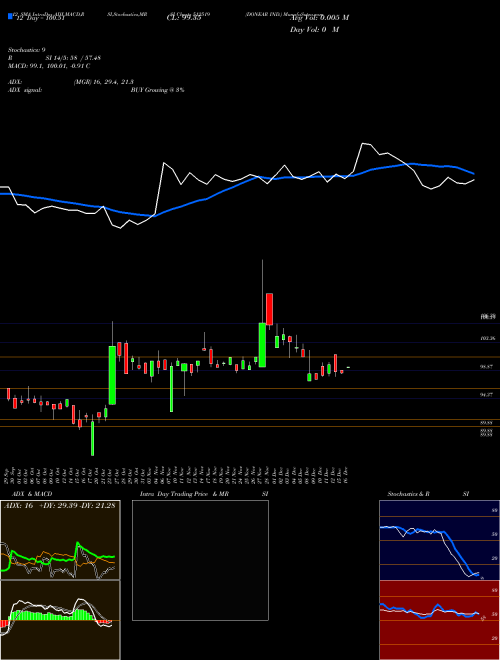Click the long green candle reaching the chart's lowest point

tap(93, 438)
